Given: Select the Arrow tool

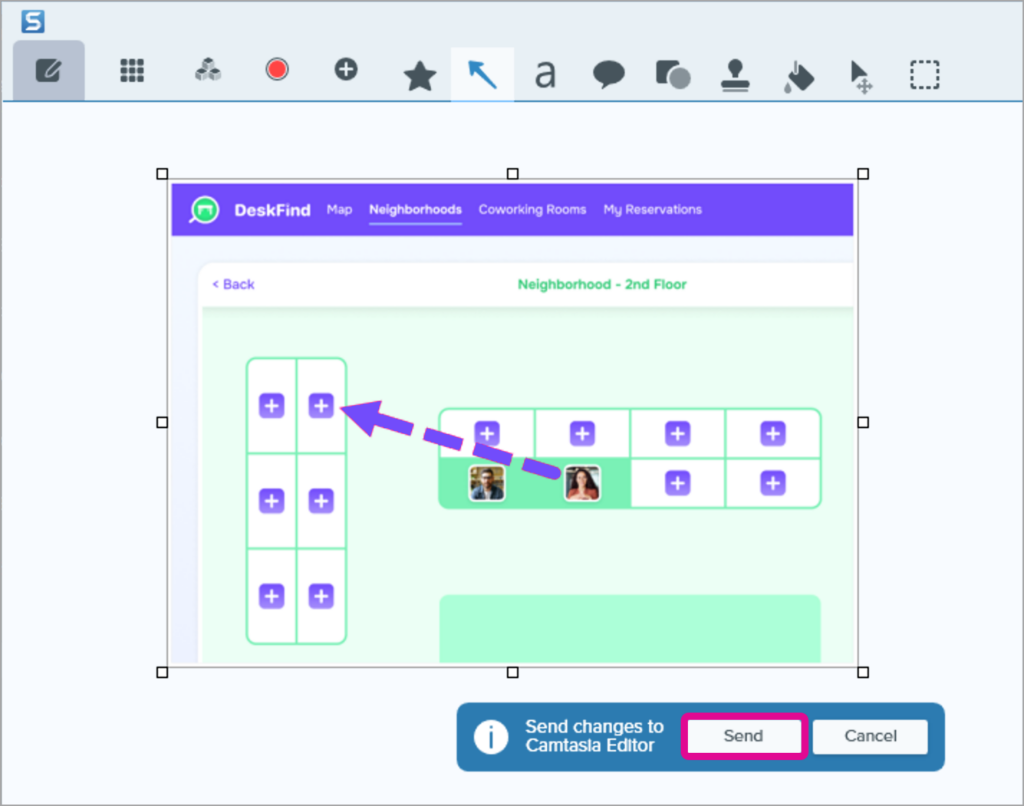Looking at the screenshot, I should [x=483, y=74].
